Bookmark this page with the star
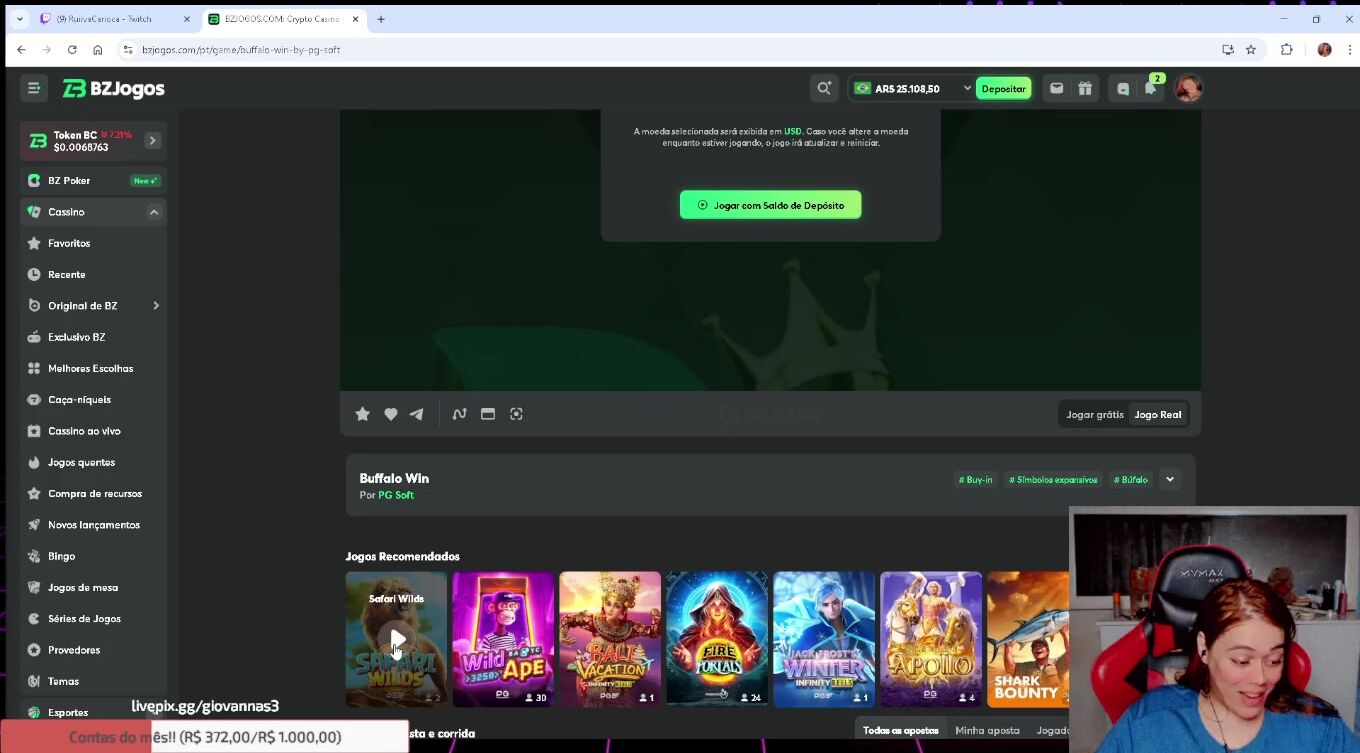Viewport: 1360px width, 753px height. (x=1251, y=49)
